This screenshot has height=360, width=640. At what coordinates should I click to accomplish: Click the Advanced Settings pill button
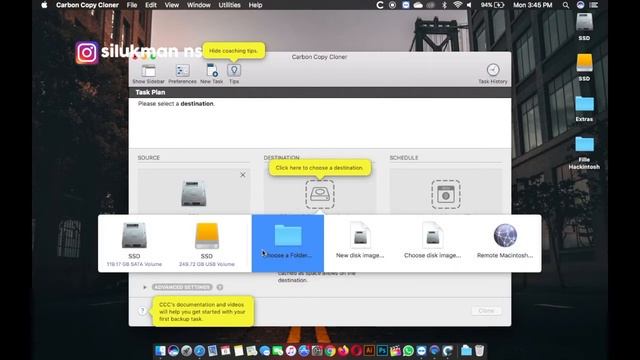(x=182, y=287)
